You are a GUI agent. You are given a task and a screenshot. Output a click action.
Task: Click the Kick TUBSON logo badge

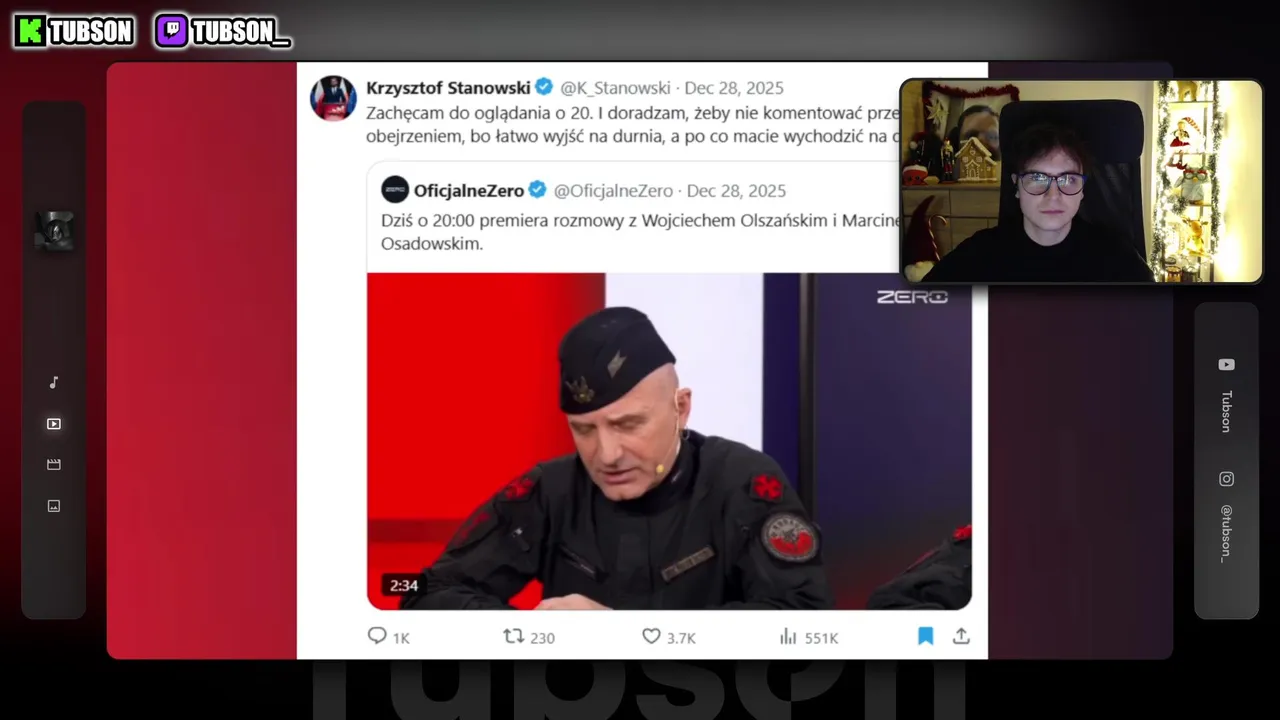[x=74, y=32]
